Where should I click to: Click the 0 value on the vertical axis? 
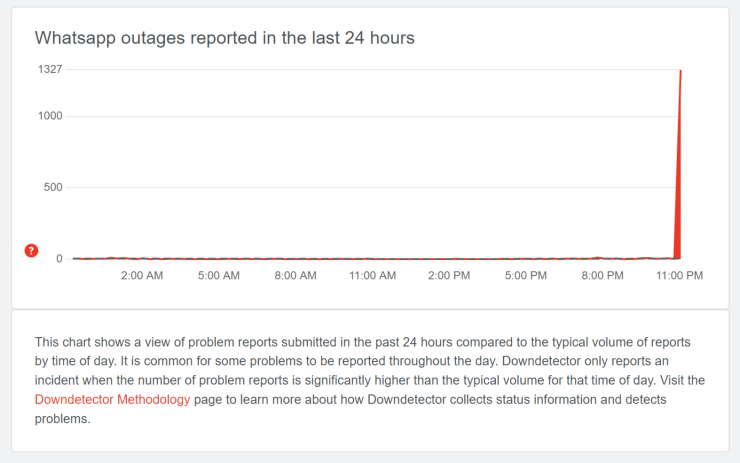tap(59, 258)
